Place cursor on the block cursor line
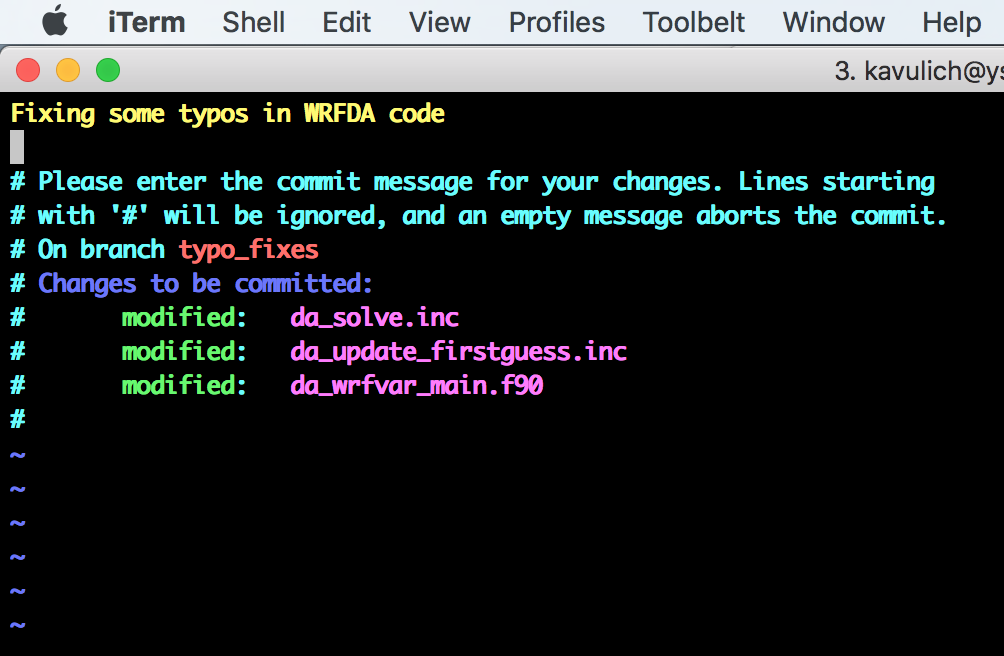This screenshot has width=1004, height=656. coord(17,148)
